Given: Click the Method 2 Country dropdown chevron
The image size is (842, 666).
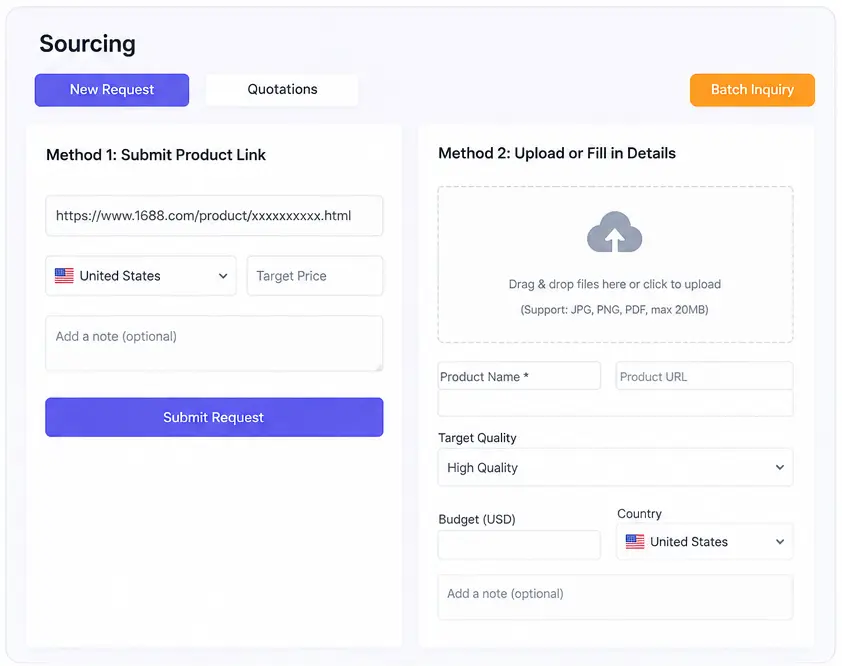Looking at the screenshot, I should [780, 542].
